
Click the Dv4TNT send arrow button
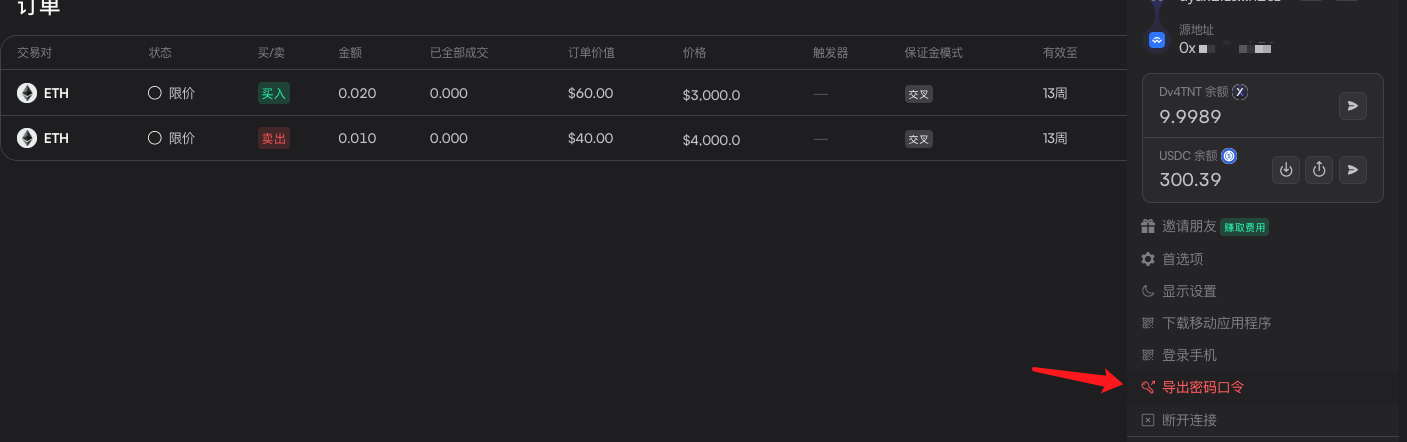(x=1353, y=105)
